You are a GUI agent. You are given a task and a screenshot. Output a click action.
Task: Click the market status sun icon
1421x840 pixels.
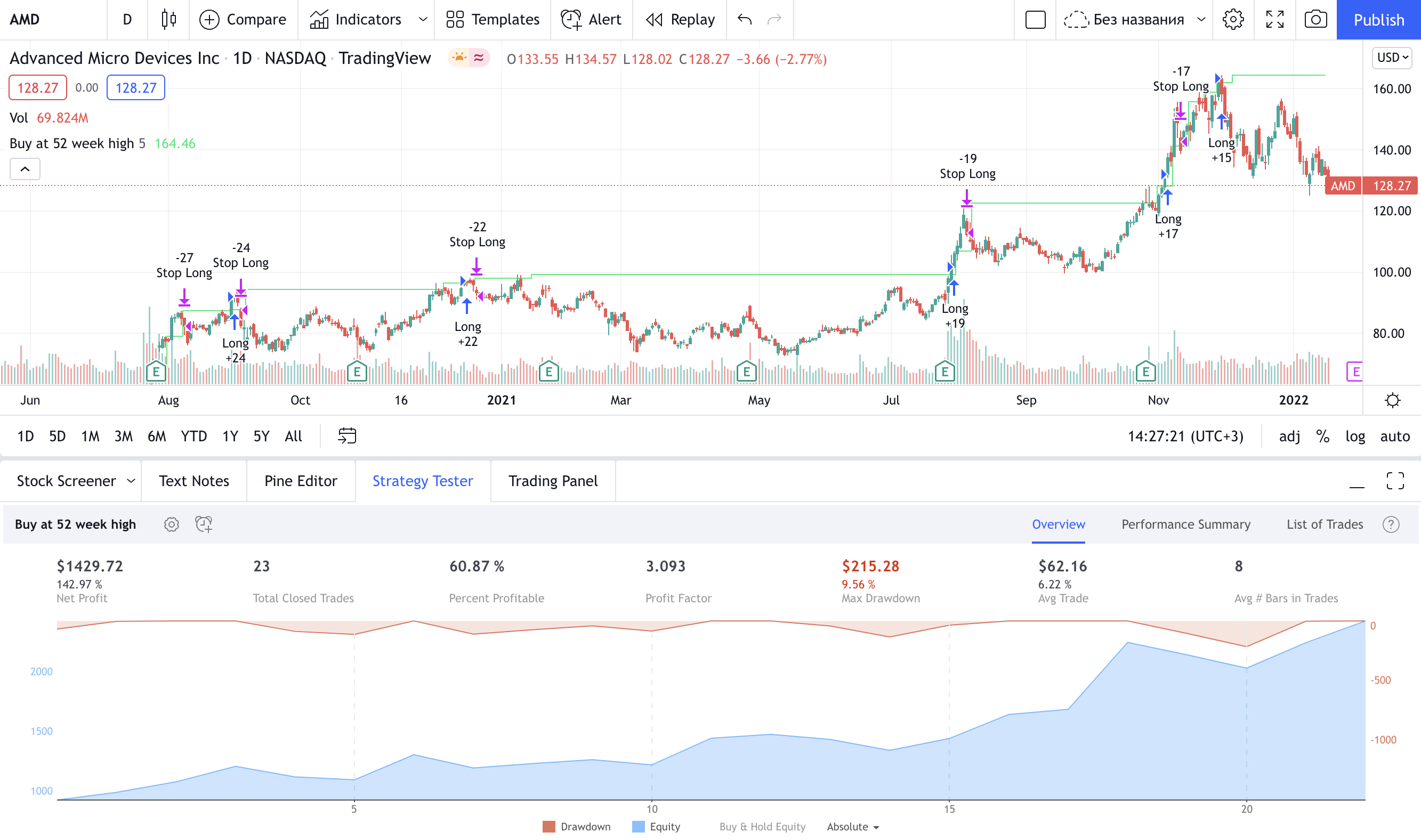coord(459,58)
